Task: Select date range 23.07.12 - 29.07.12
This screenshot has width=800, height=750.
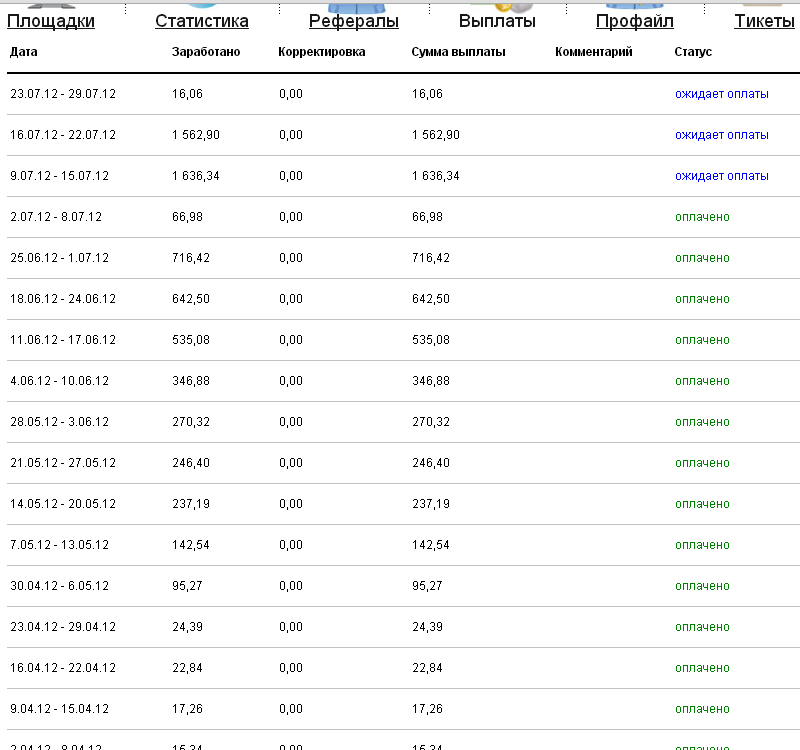Action: 63,94
